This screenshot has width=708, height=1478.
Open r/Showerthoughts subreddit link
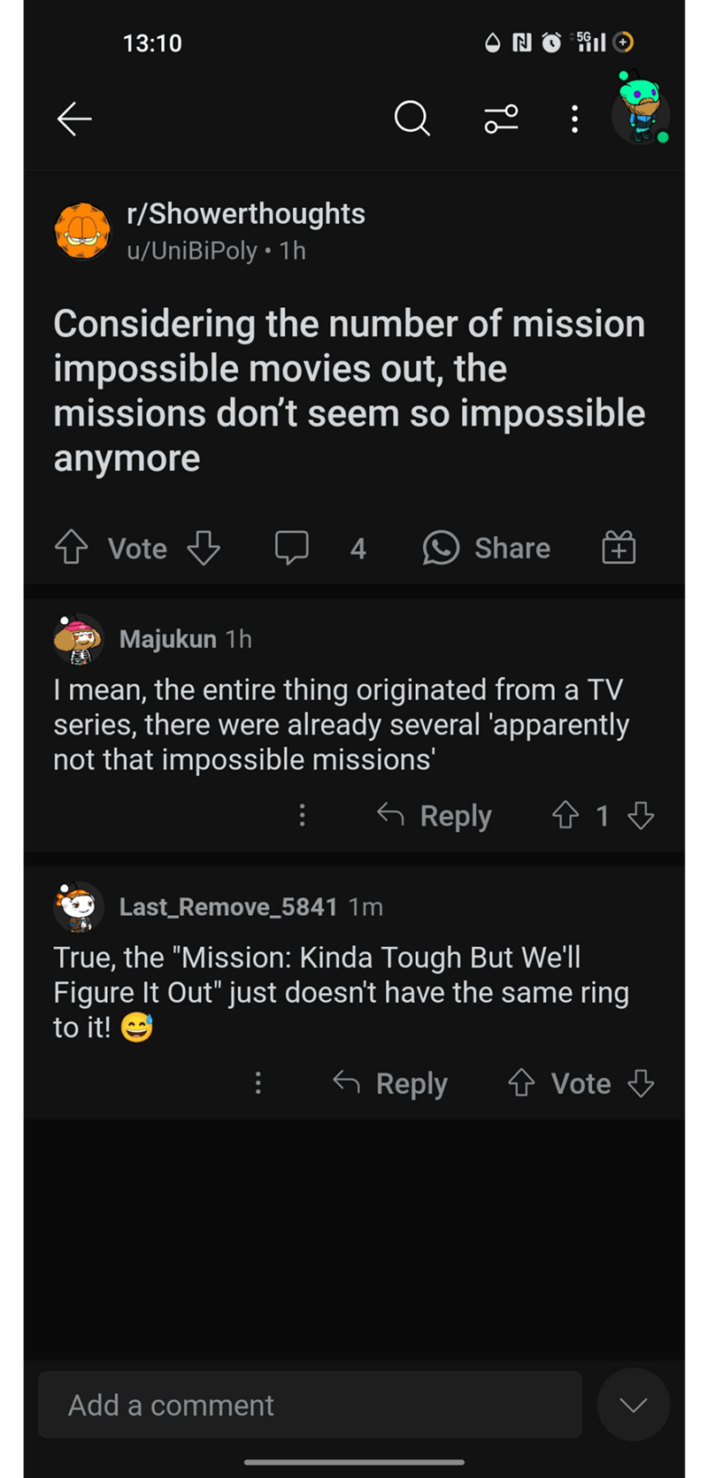pos(246,214)
